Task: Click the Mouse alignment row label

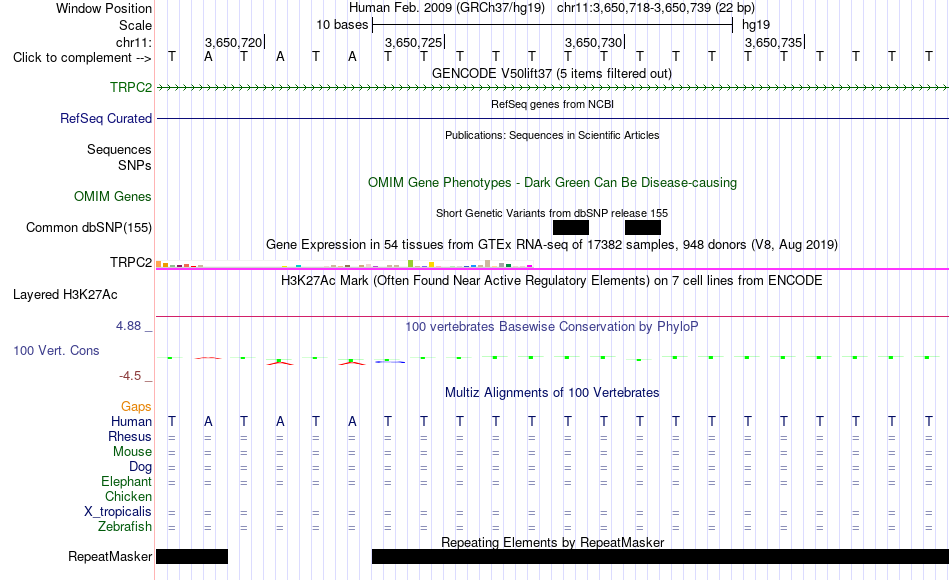Action: coord(132,452)
